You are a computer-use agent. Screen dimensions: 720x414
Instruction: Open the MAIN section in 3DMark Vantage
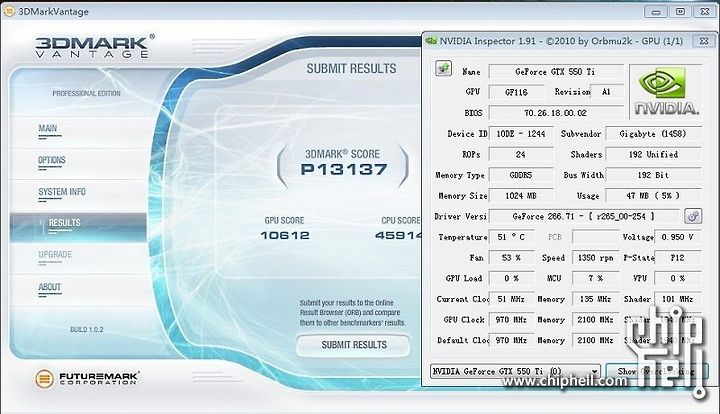click(48, 128)
